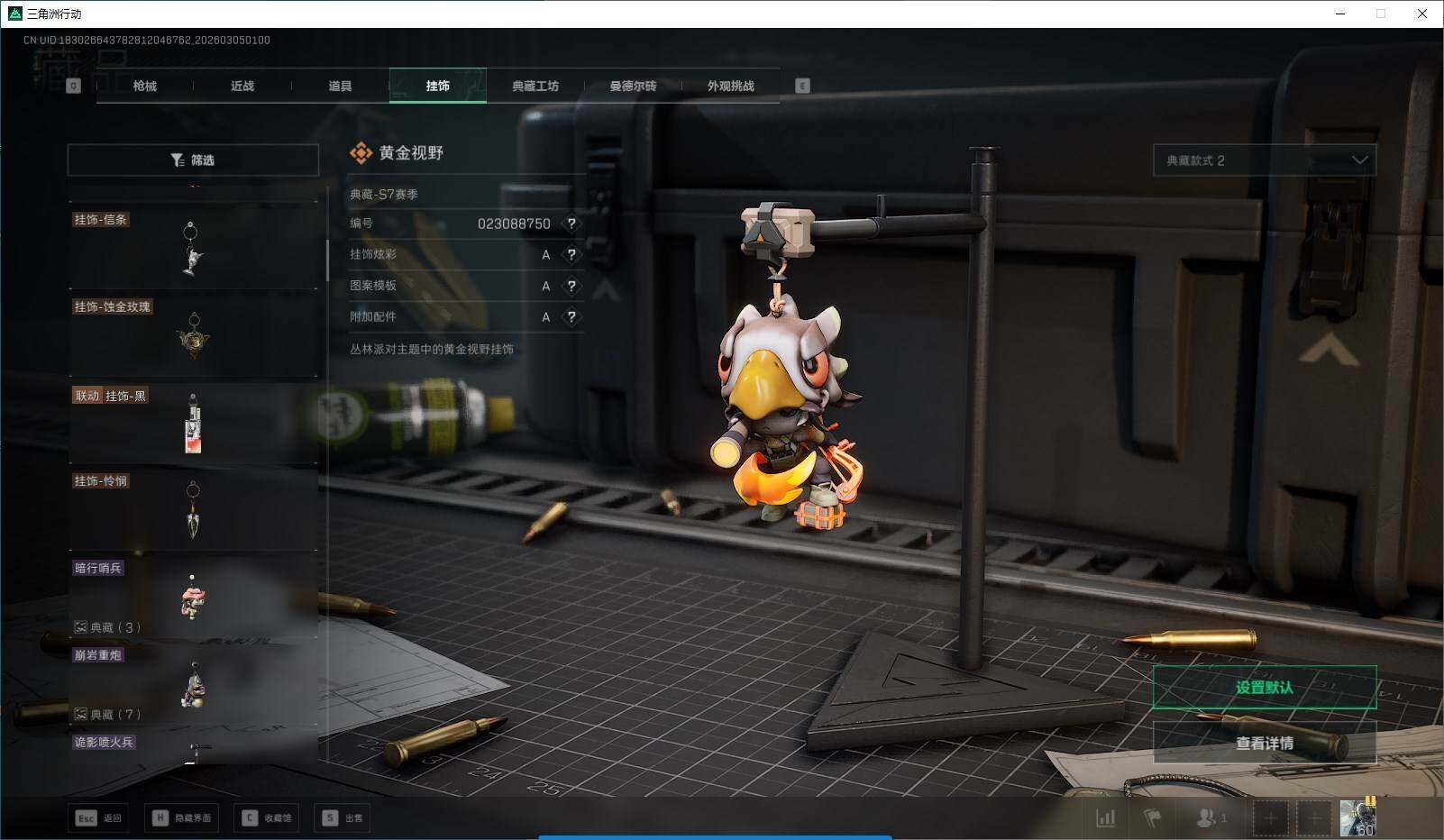1444x840 pixels.
Task: Select the 挂饰-怜悯 charm item
Action: click(x=193, y=509)
